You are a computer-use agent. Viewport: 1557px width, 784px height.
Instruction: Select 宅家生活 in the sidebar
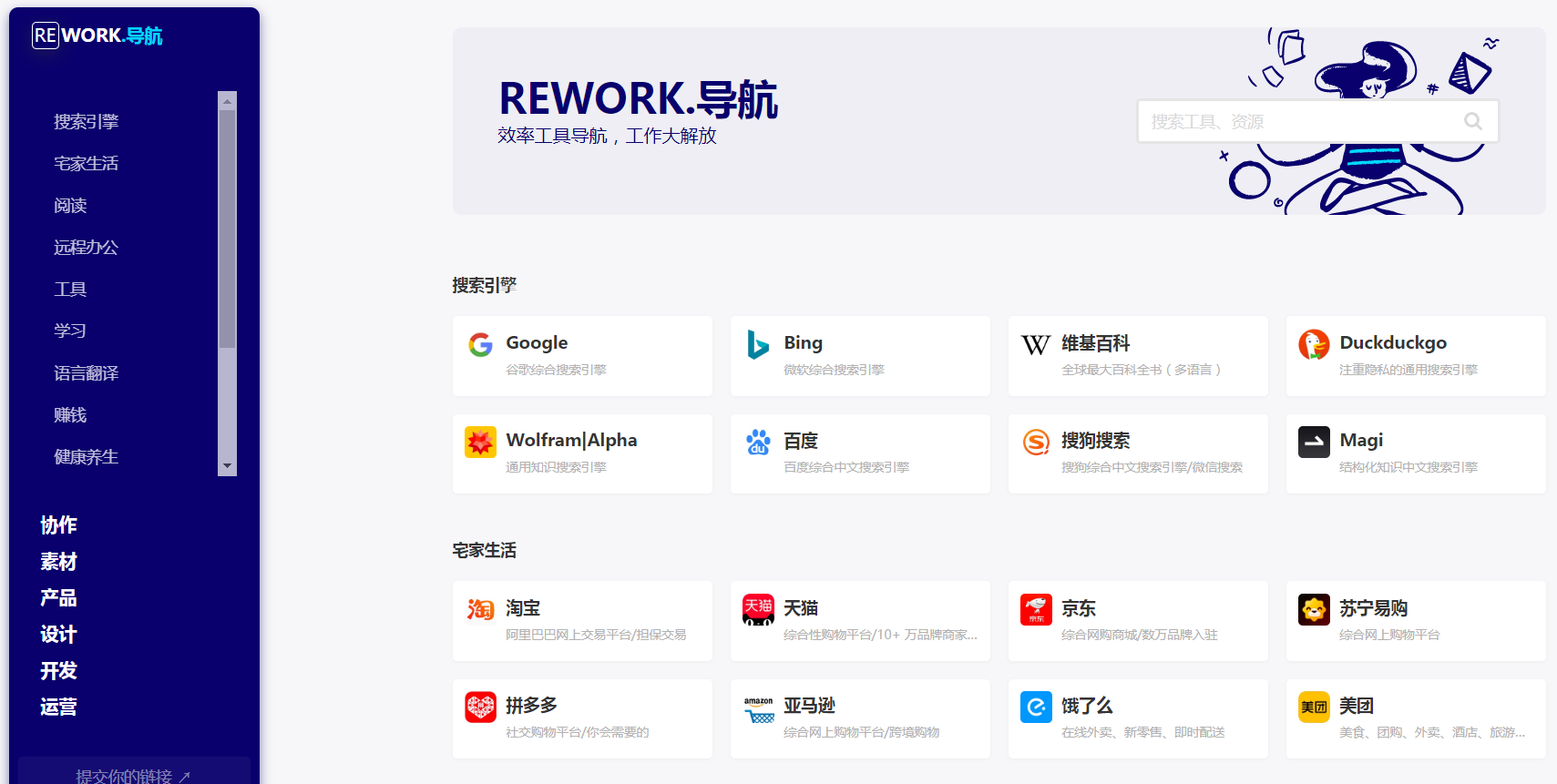[87, 164]
